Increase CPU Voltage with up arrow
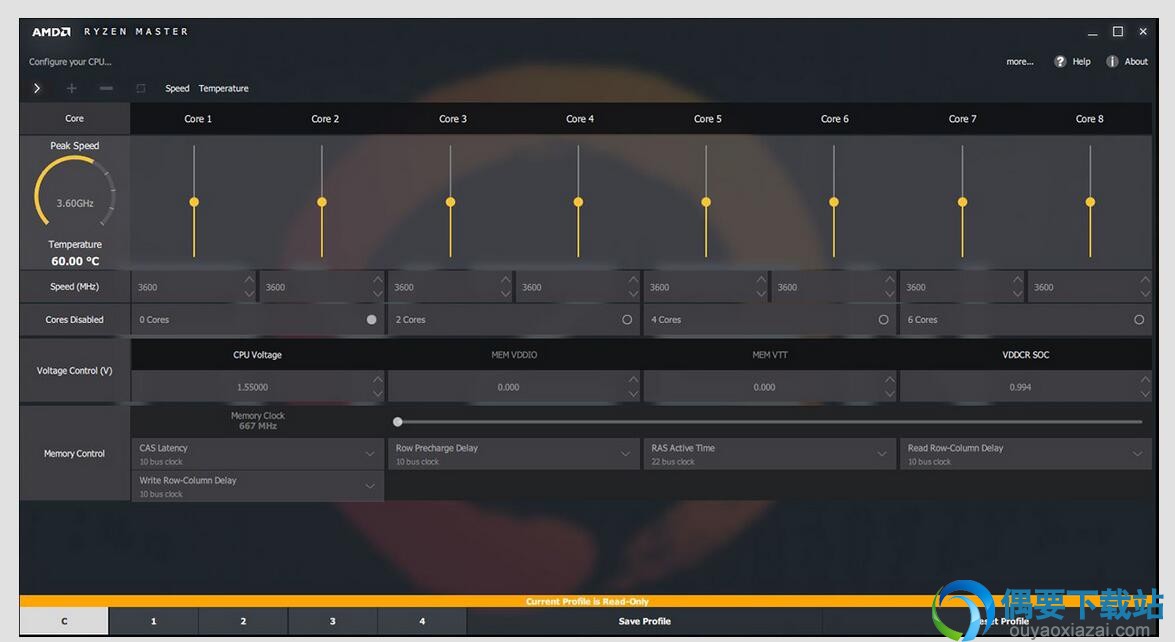Screen dimensions: 1175x642 (378, 380)
